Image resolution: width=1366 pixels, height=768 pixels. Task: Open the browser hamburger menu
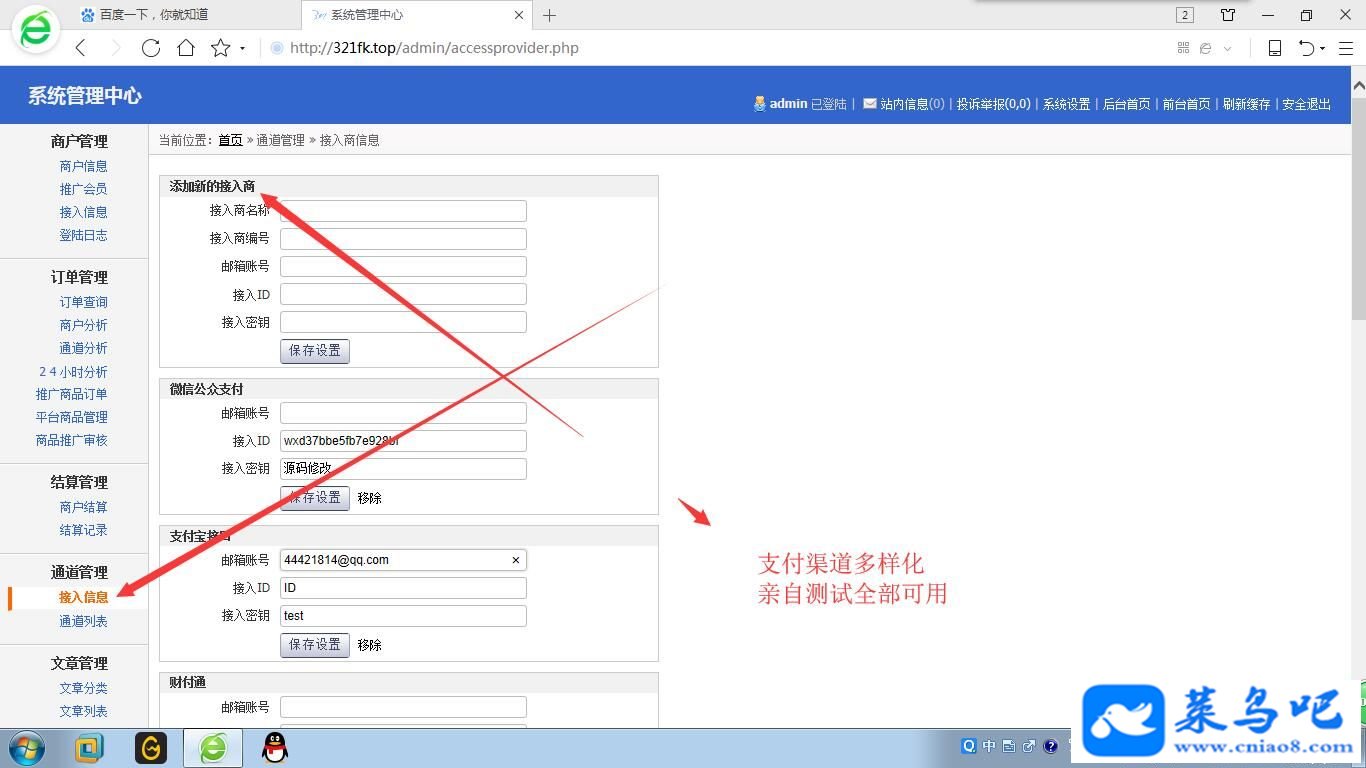1345,48
